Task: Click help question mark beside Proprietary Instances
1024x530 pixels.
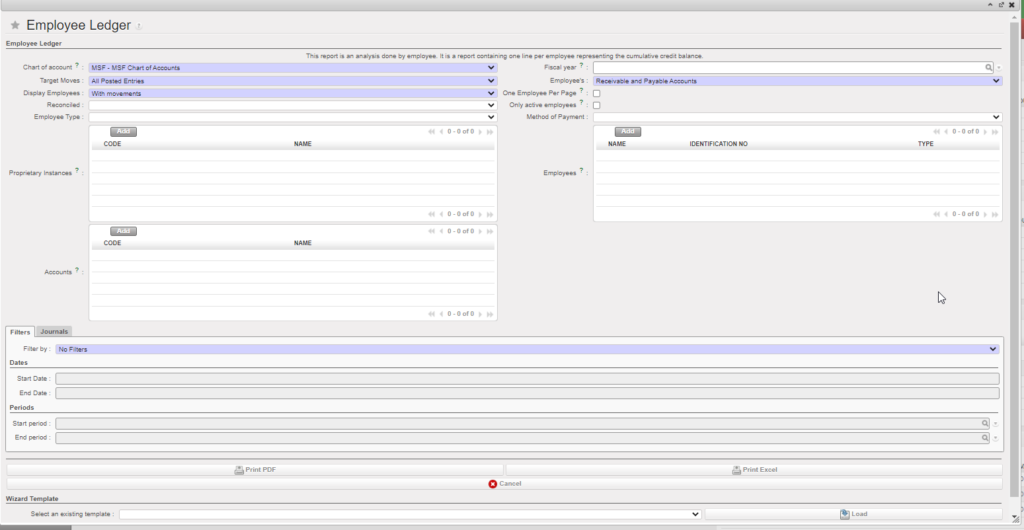Action: click(x=77, y=171)
